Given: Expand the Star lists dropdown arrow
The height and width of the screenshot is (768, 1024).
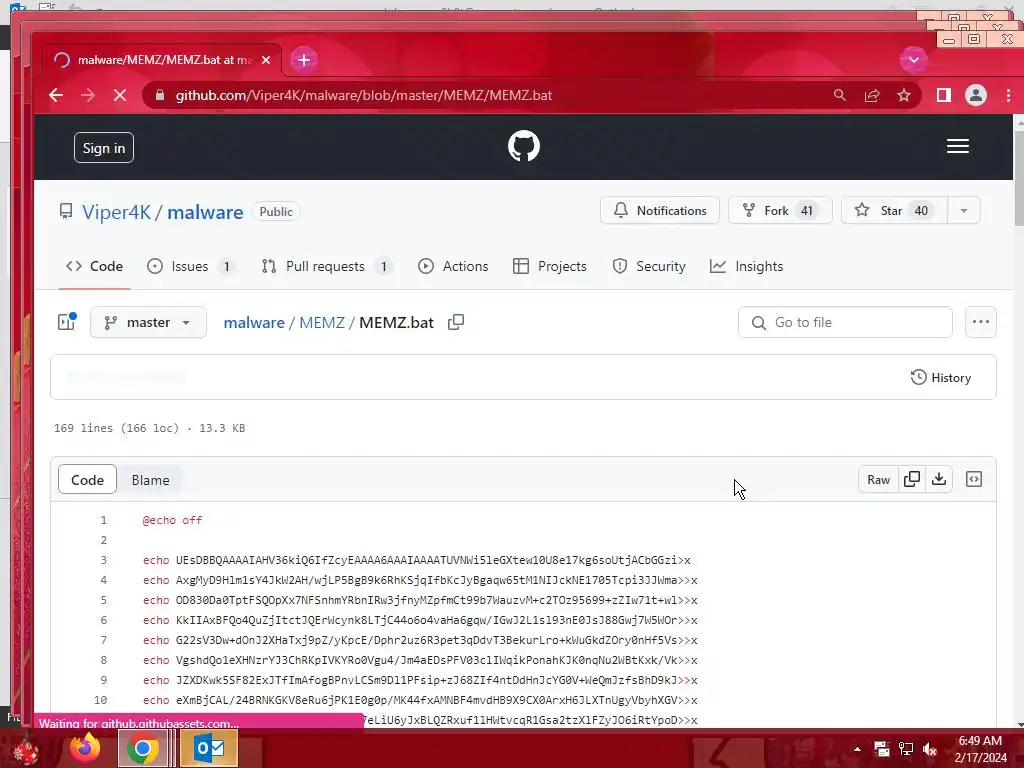Looking at the screenshot, I should [x=964, y=210].
